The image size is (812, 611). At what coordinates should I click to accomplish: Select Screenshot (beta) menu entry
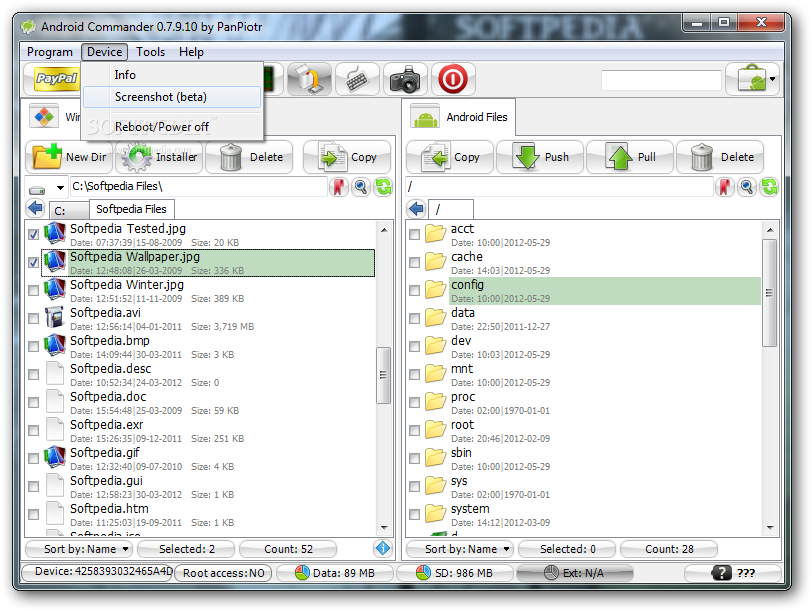click(x=172, y=97)
